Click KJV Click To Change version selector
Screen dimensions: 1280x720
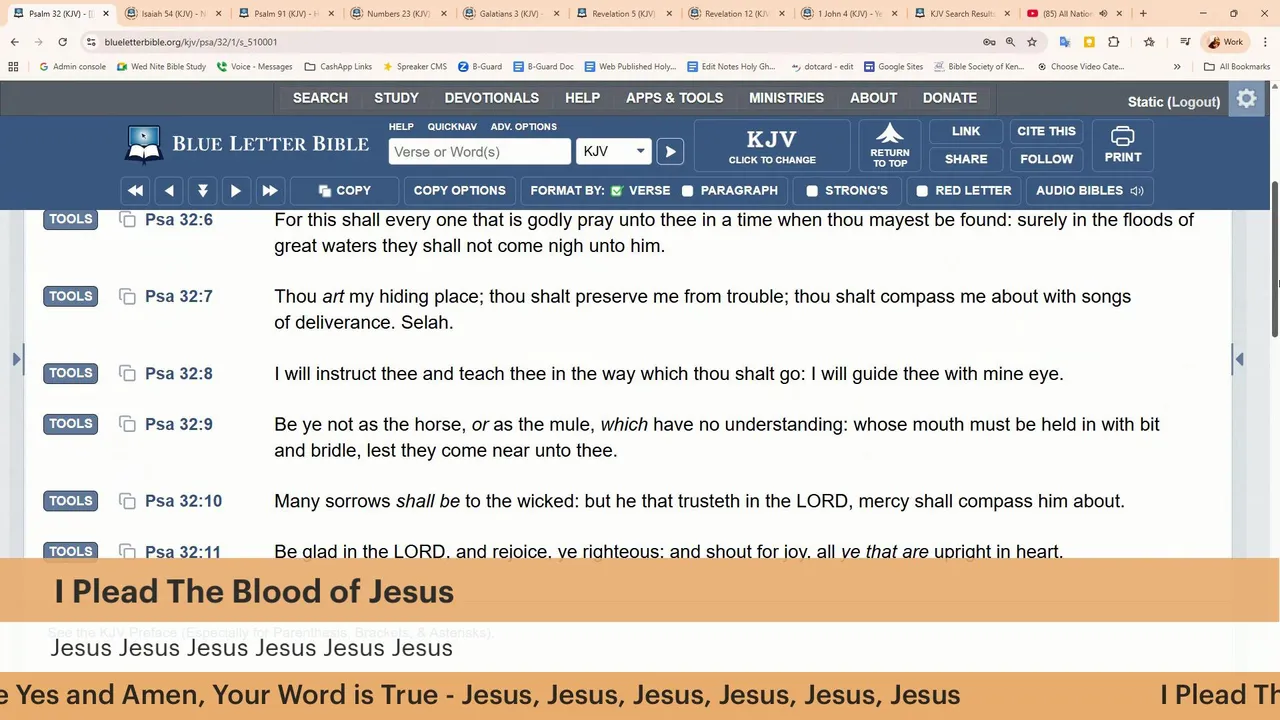[x=772, y=146]
